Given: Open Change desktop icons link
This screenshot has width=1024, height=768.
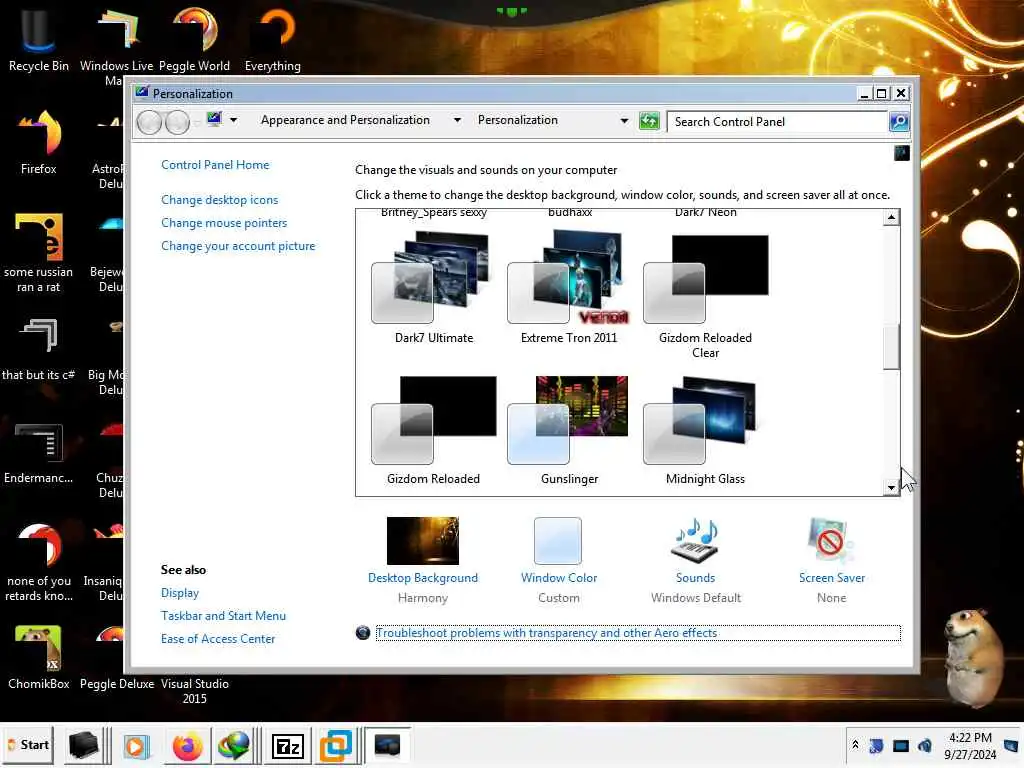Looking at the screenshot, I should point(219,200).
